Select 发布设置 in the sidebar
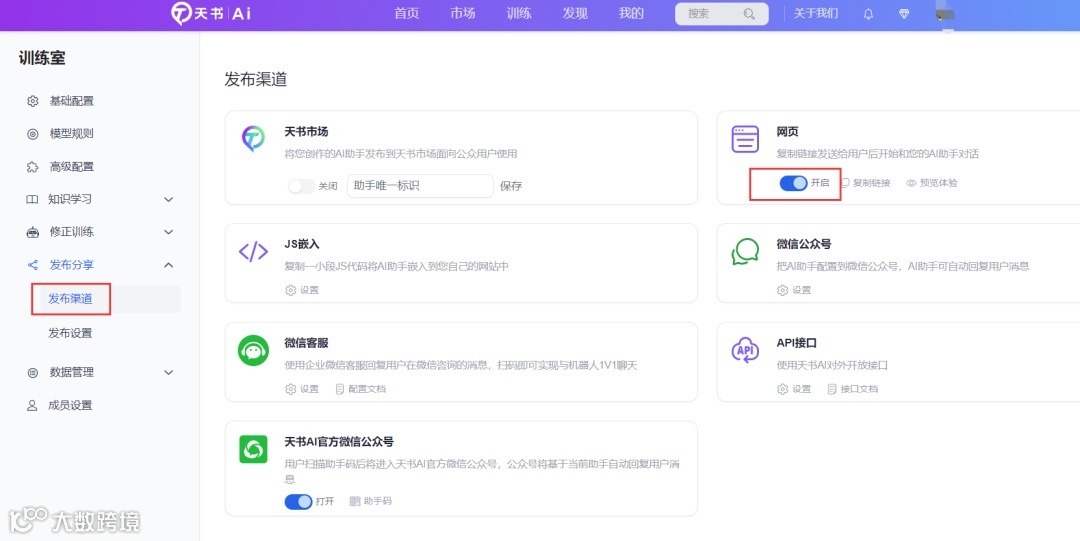 (70, 334)
